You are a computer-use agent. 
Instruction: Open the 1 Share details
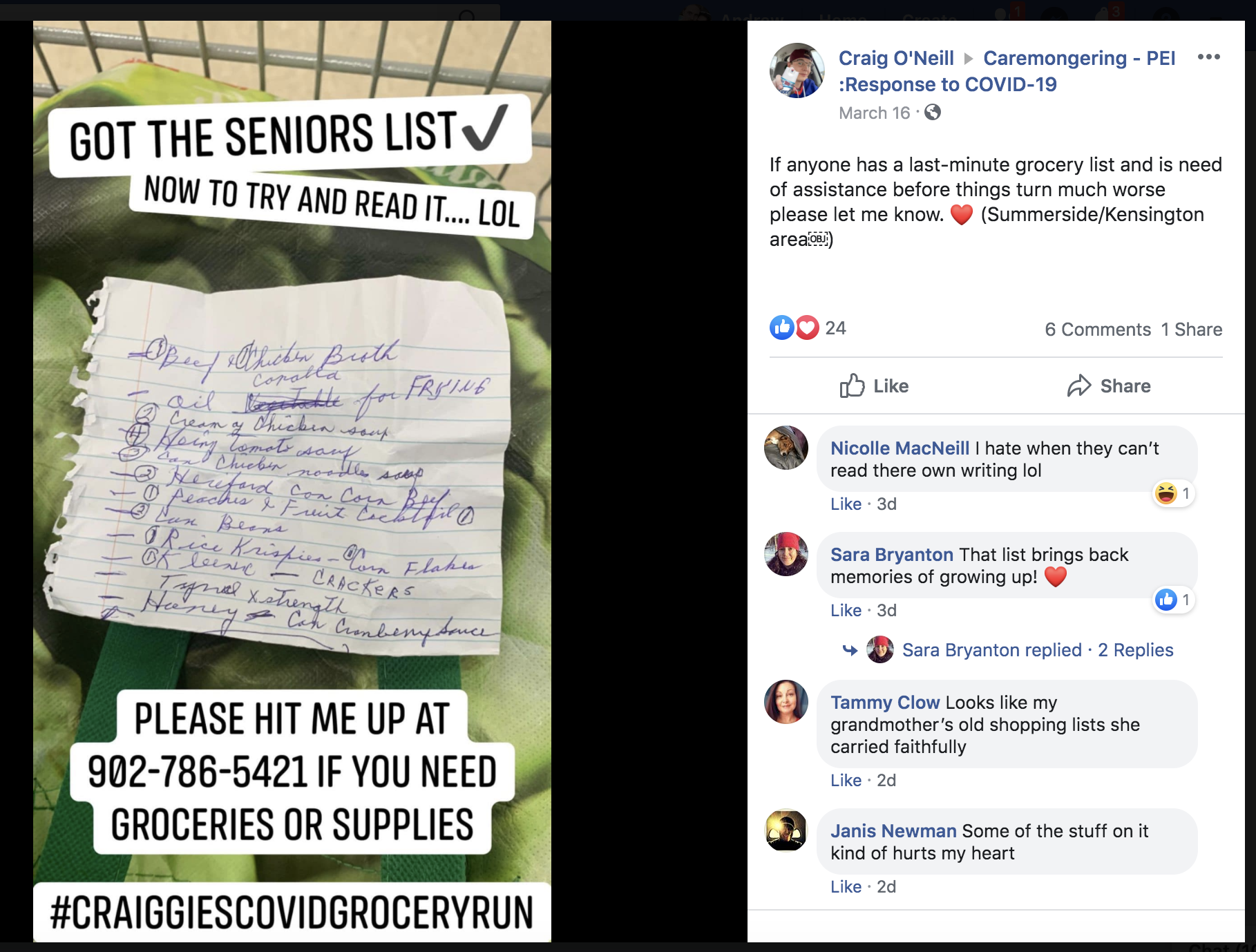click(1192, 330)
